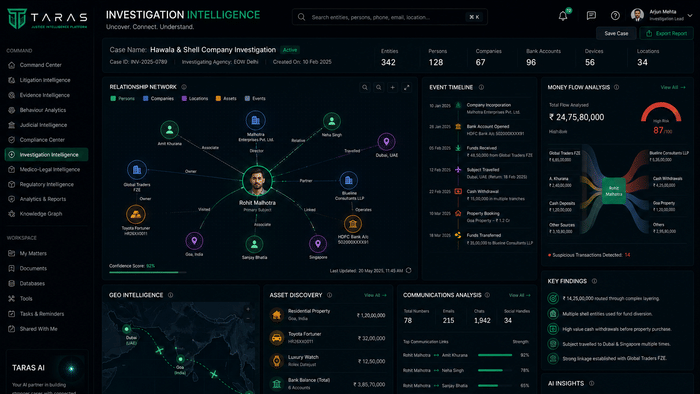Click the Regulatory Intelligence sidebar icon
The height and width of the screenshot is (394, 700).
pyautogui.click(x=12, y=184)
